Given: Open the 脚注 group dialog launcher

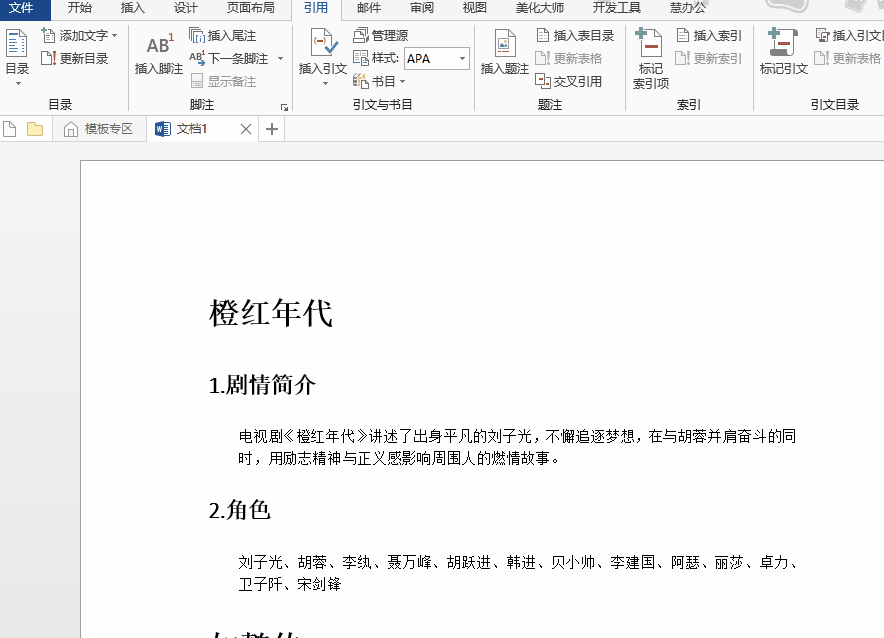Looking at the screenshot, I should (285, 107).
